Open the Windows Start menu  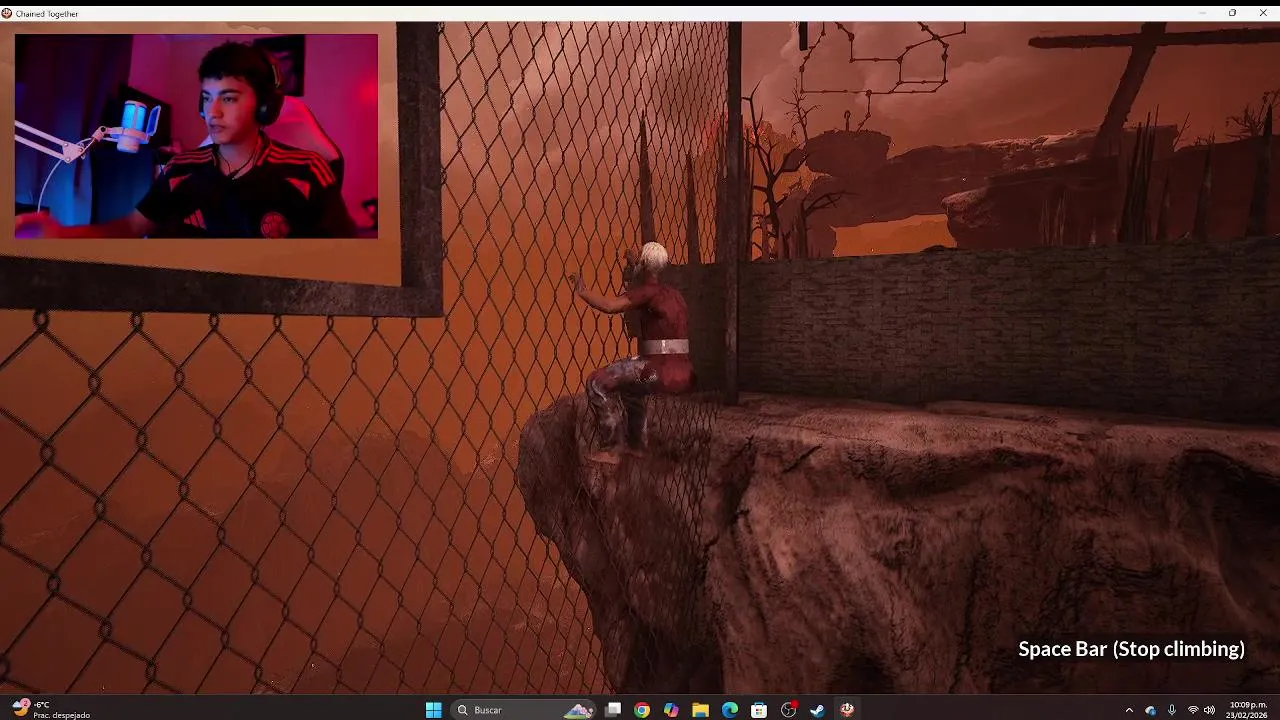point(433,710)
